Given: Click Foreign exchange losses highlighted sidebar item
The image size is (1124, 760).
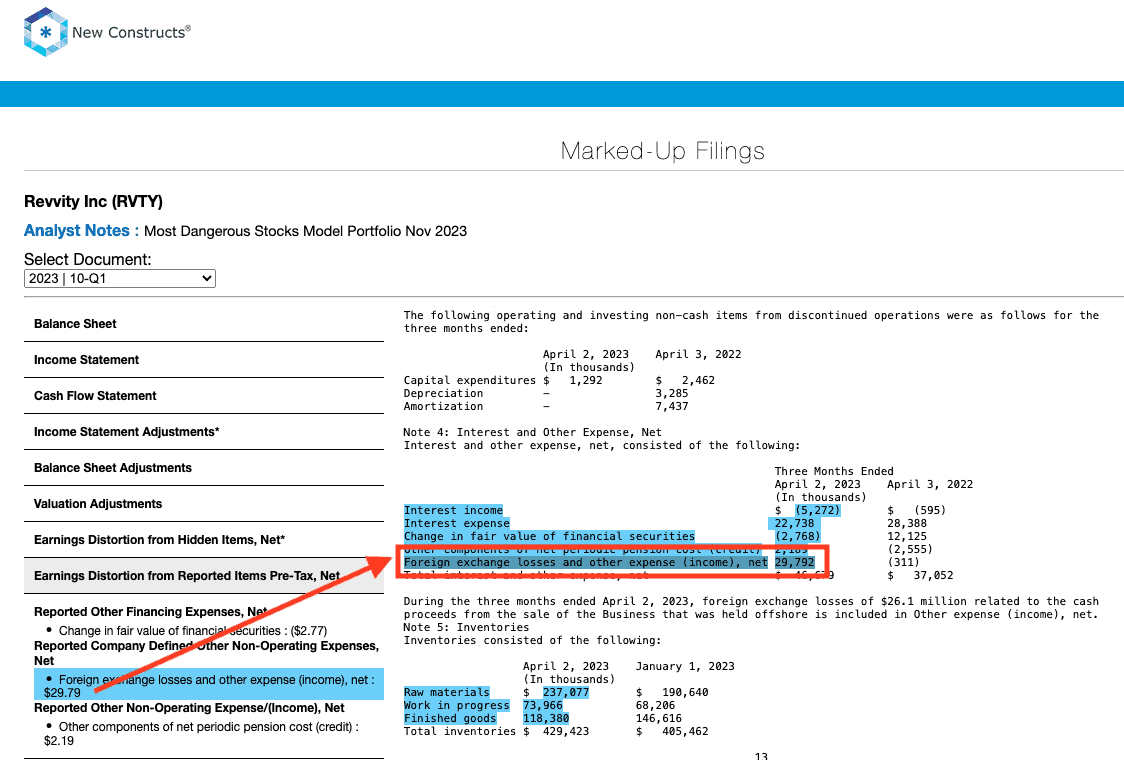Looking at the screenshot, I should click(x=209, y=685).
